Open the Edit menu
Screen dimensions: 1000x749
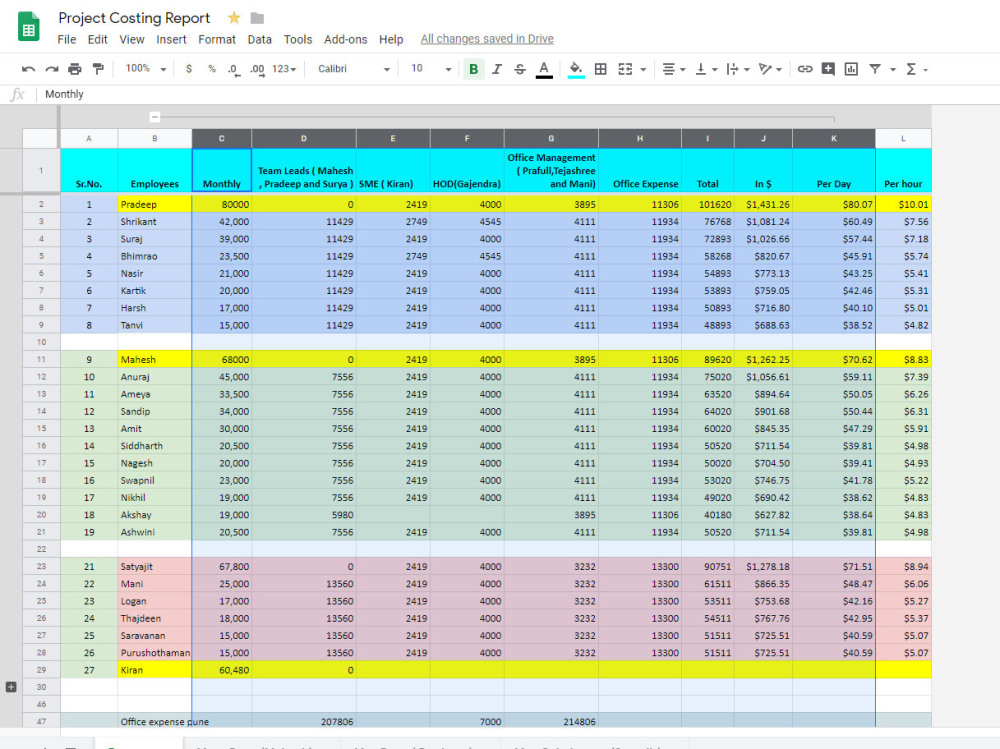(x=98, y=40)
